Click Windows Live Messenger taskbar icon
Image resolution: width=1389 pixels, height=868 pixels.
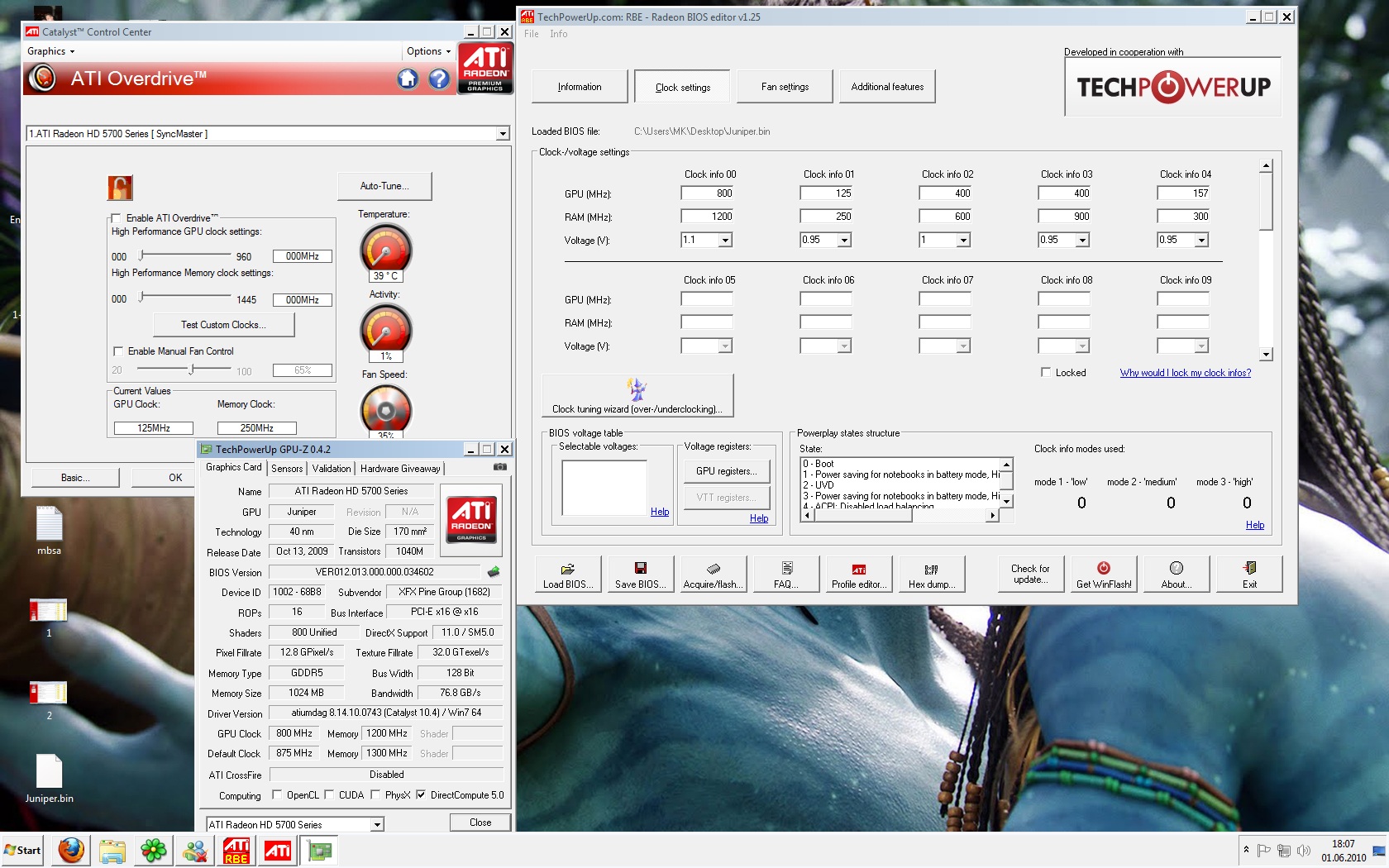pyautogui.click(x=195, y=850)
